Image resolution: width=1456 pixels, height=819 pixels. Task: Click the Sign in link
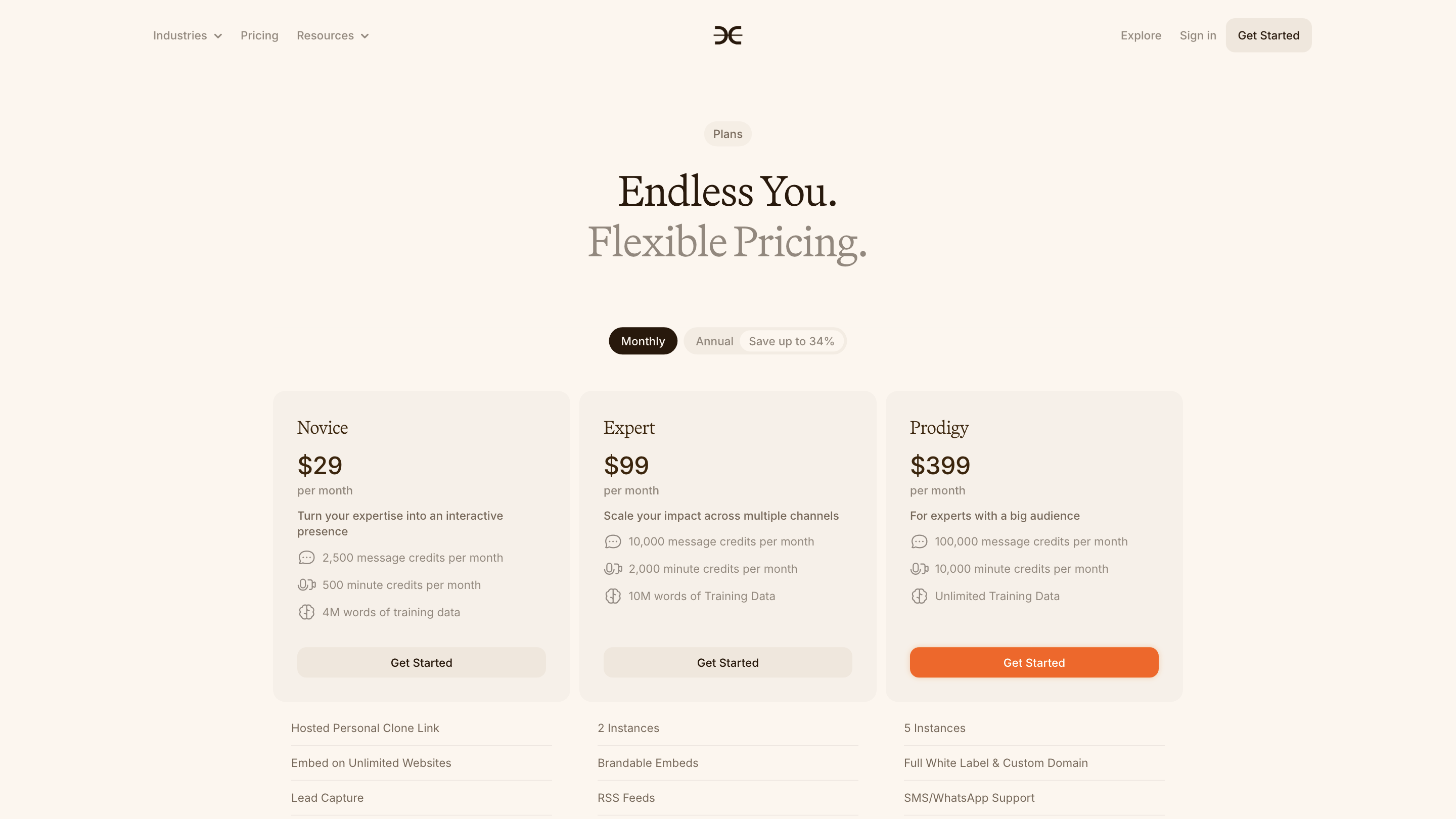pos(1198,35)
